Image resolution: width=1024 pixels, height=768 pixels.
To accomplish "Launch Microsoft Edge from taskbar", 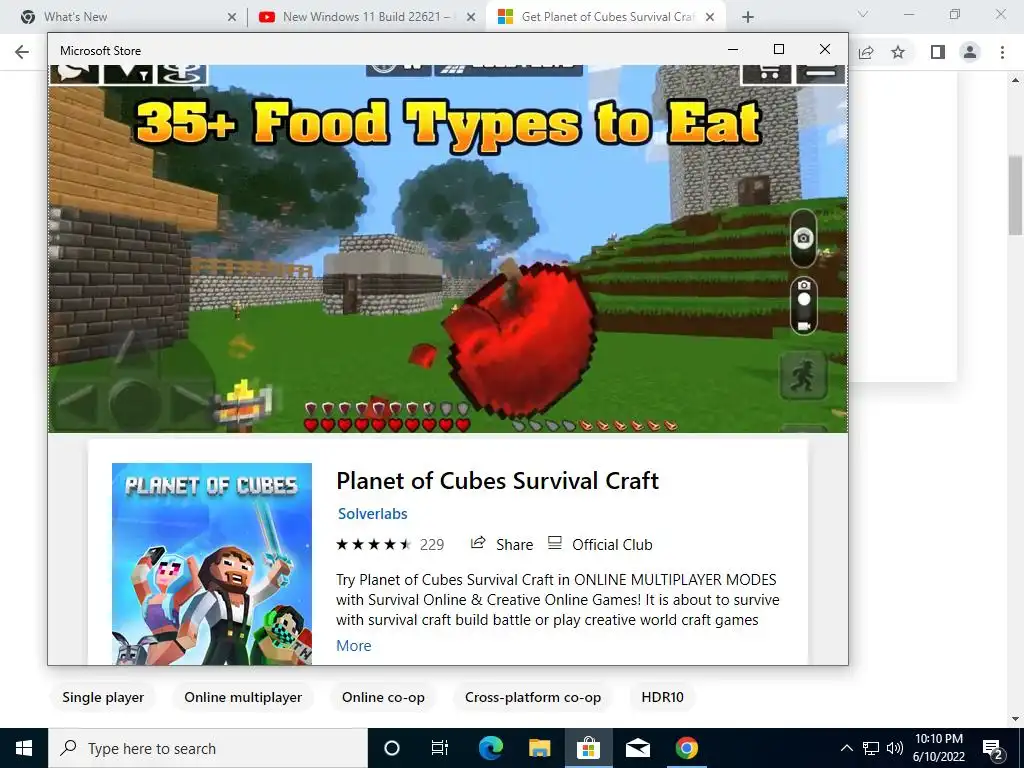I will 490,748.
